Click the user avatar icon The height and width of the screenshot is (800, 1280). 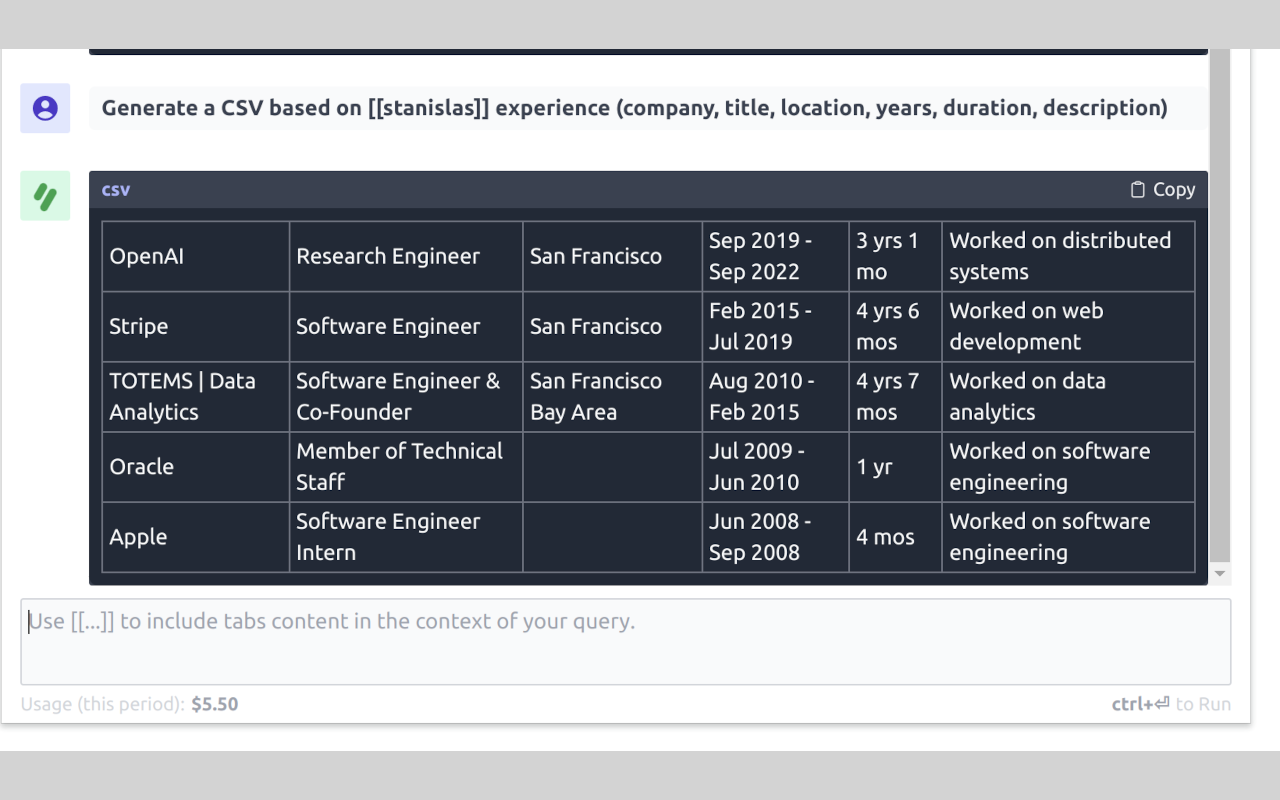45,108
